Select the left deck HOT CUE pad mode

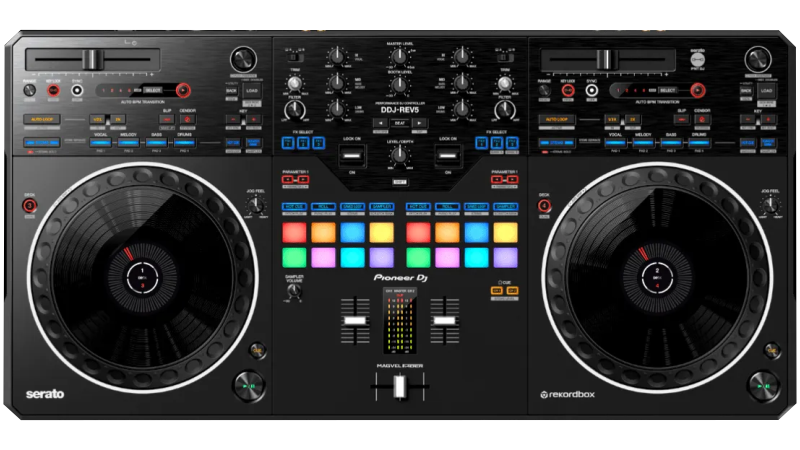pos(294,207)
